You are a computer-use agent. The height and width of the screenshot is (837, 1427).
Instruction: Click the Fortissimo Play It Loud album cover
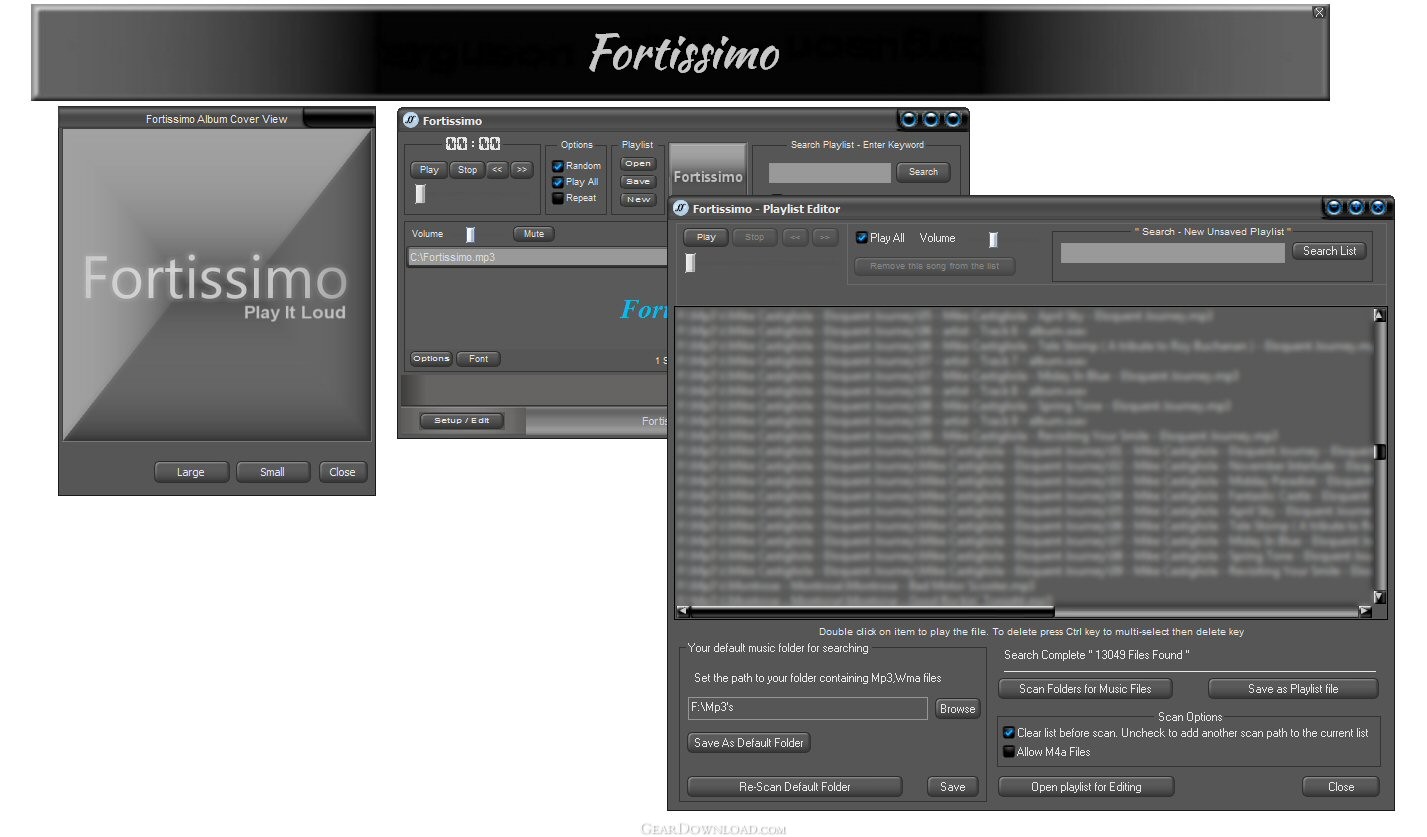(216, 285)
